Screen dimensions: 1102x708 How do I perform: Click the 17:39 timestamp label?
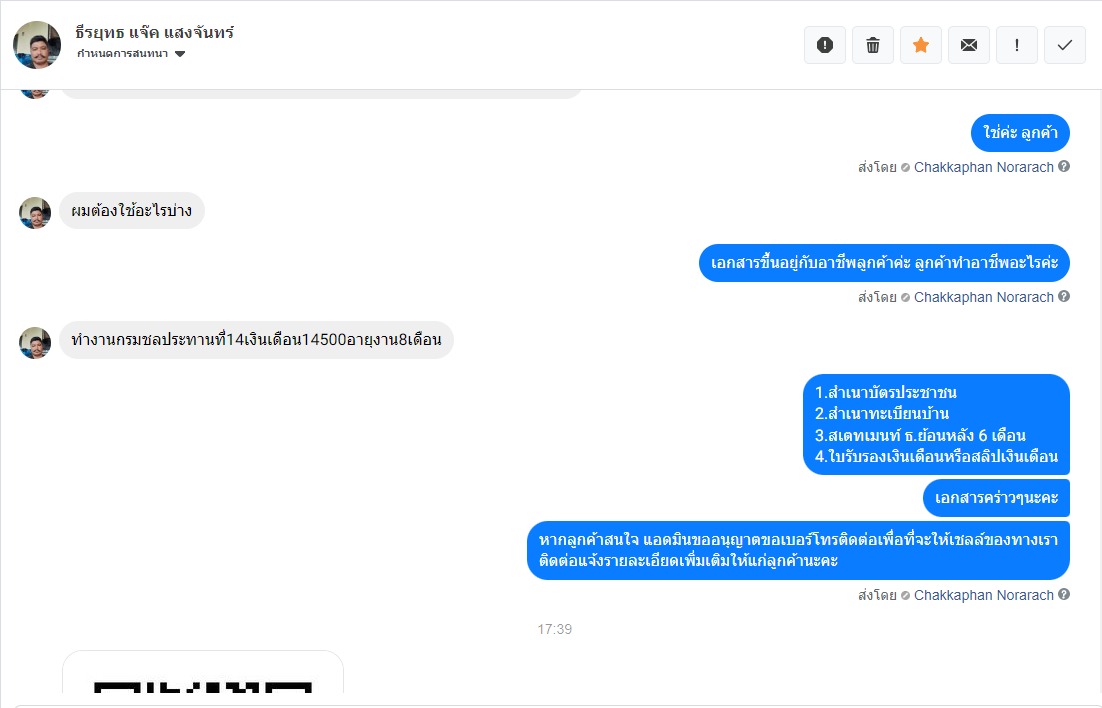click(x=555, y=629)
